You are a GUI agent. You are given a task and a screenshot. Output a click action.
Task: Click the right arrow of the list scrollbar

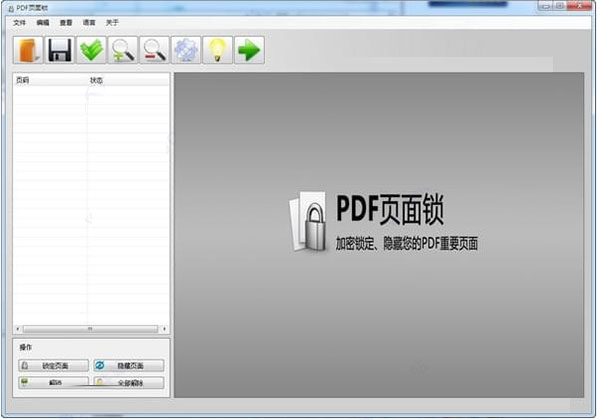point(165,329)
